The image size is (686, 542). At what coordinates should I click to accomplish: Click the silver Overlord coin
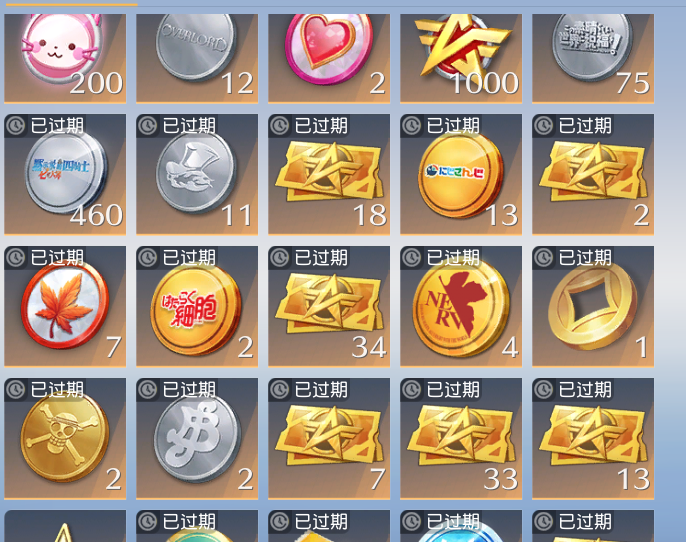[197, 58]
